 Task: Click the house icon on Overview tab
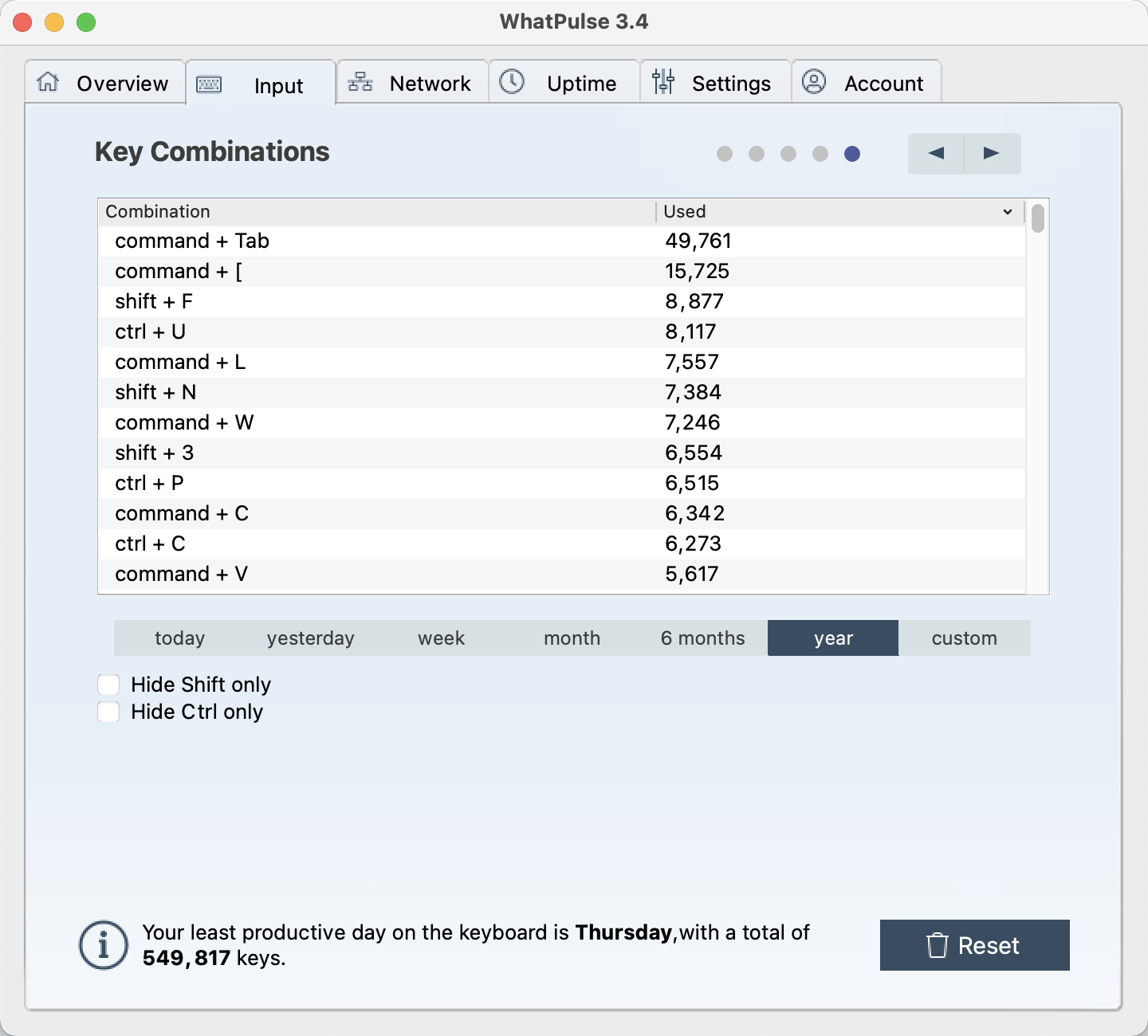49,82
